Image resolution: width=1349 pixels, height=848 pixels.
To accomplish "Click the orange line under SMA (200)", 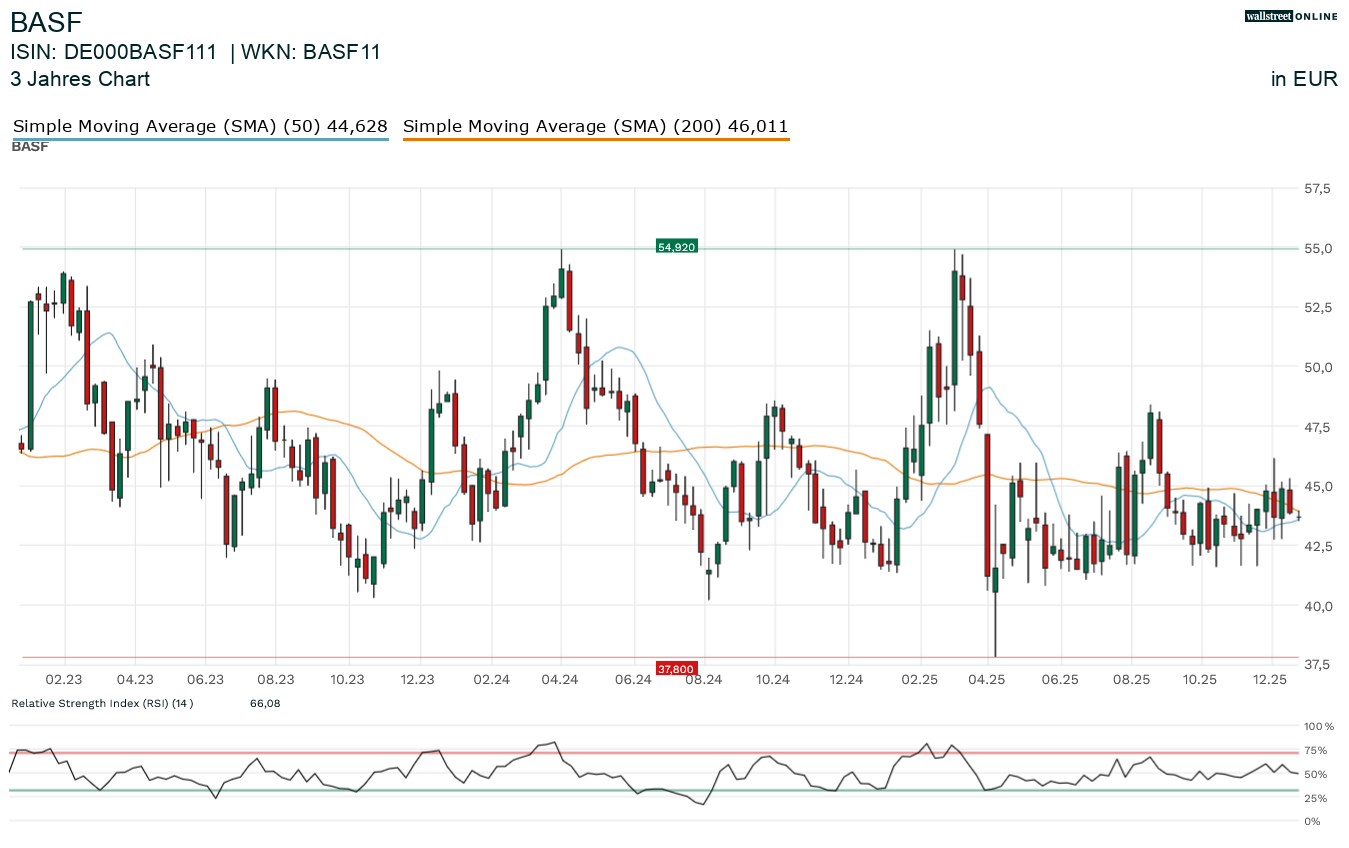I will click(595, 140).
